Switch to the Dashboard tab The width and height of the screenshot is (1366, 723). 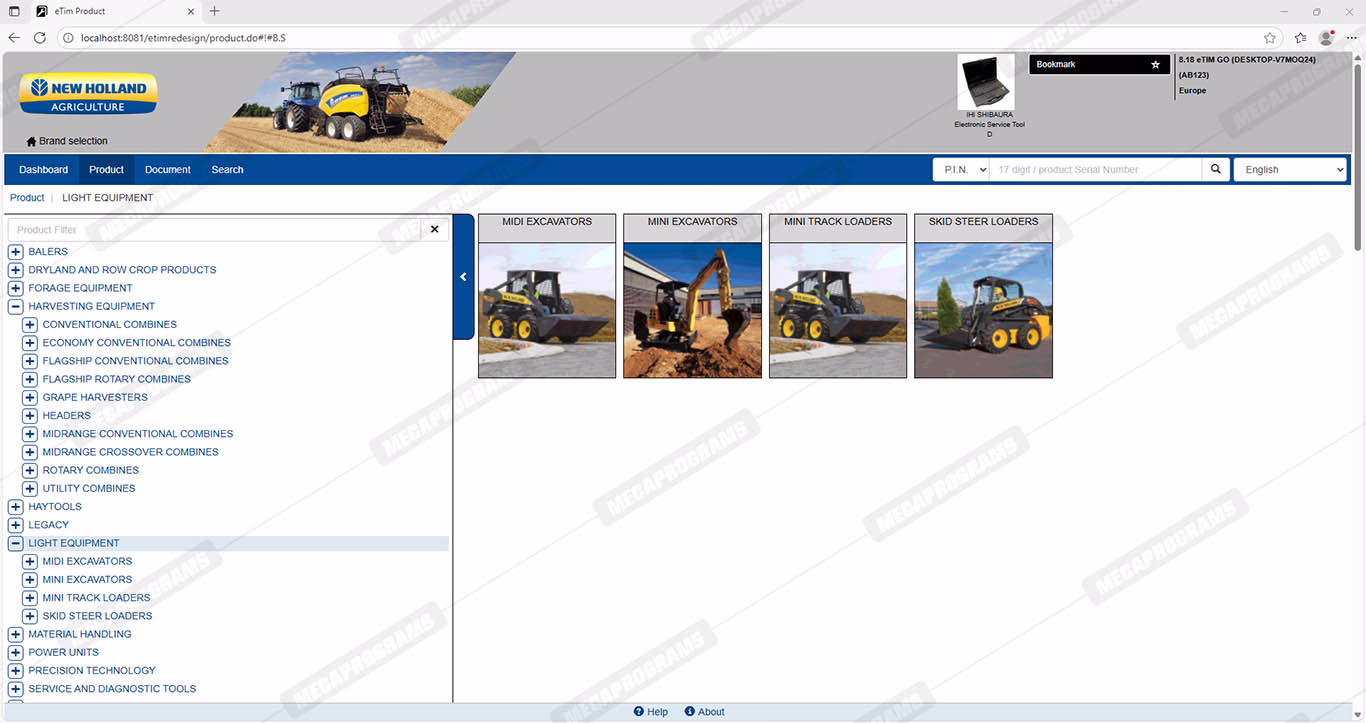(44, 170)
